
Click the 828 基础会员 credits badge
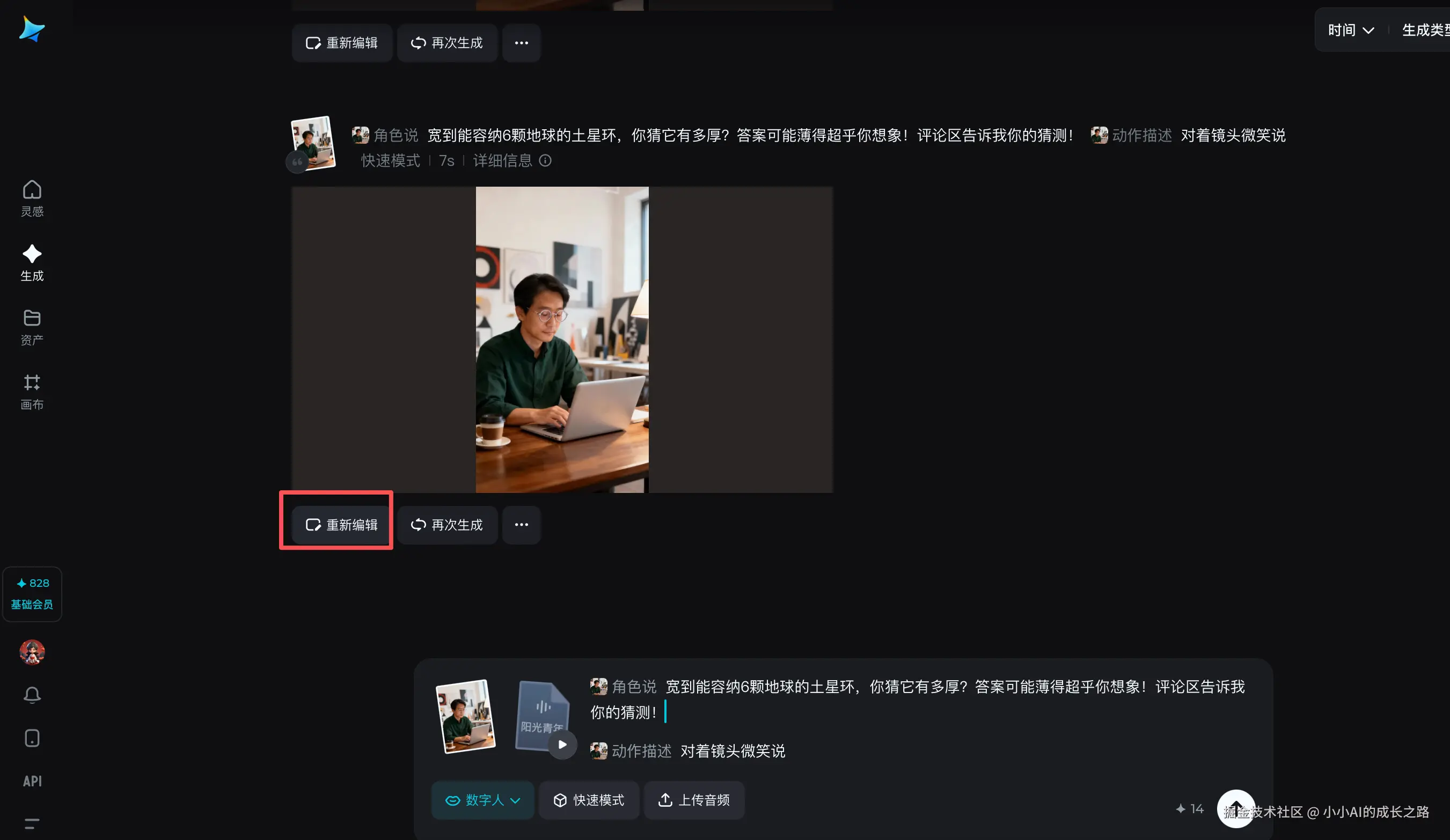32,593
